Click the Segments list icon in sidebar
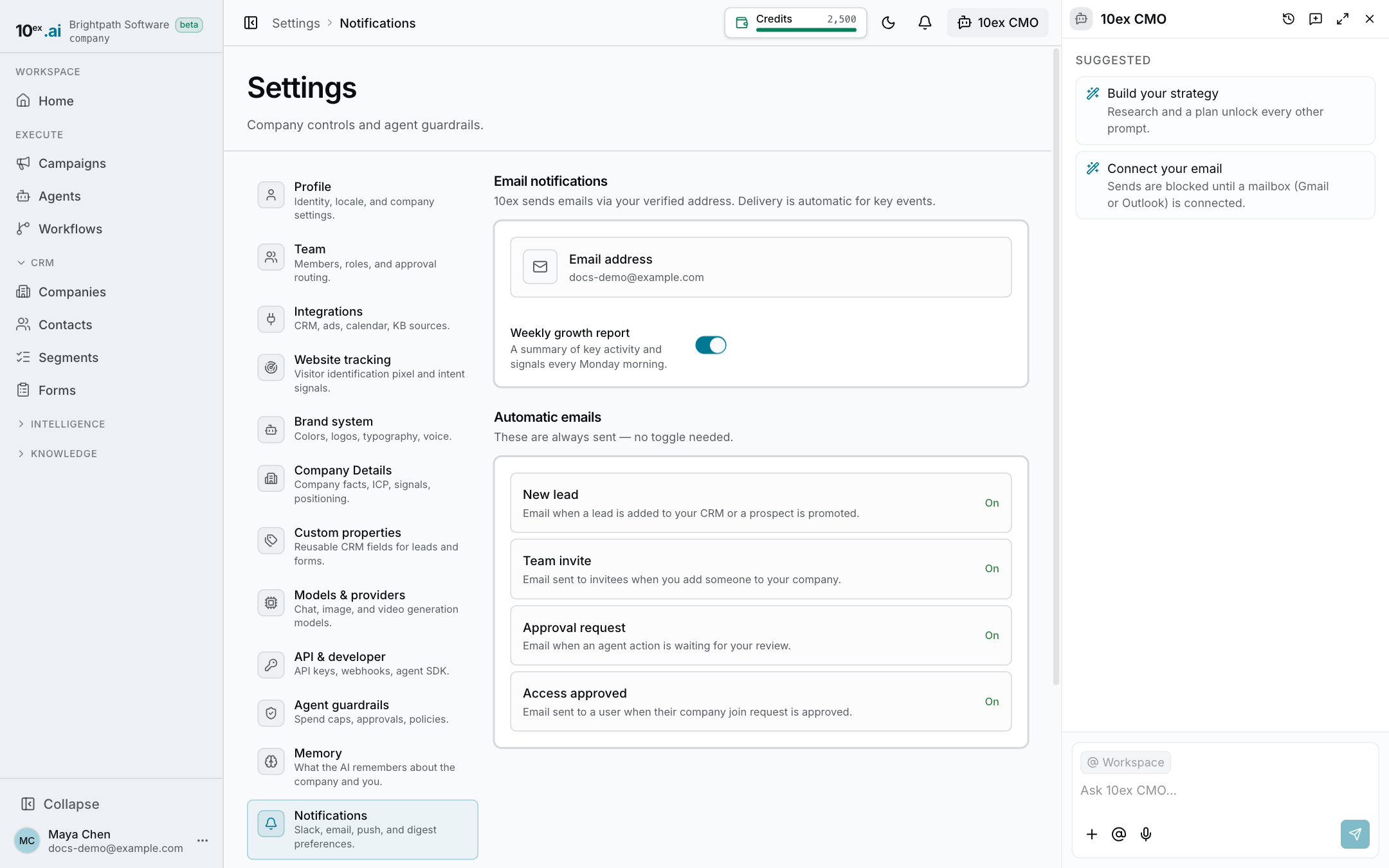 coord(23,357)
